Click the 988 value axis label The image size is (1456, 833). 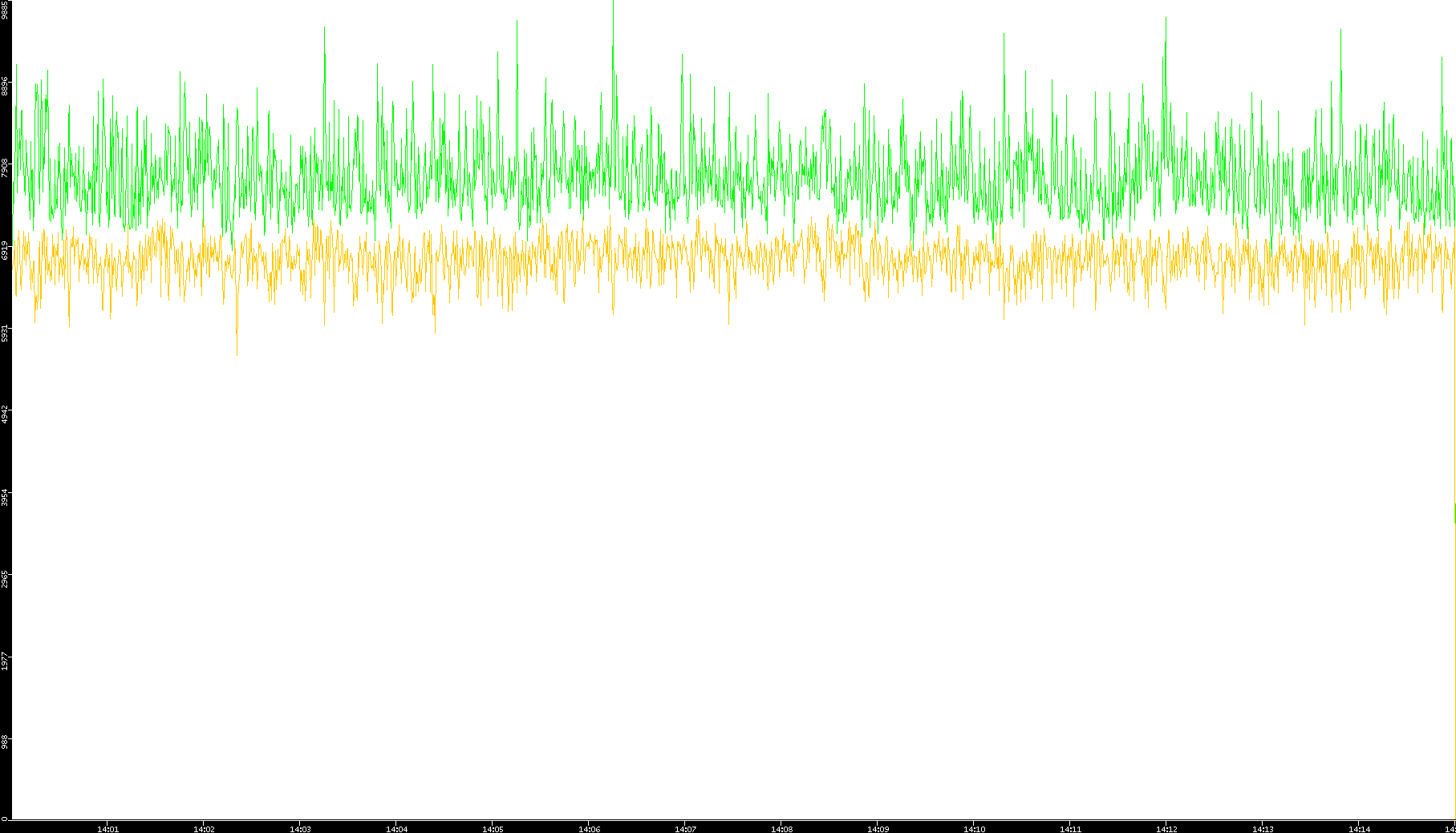[x=5, y=742]
